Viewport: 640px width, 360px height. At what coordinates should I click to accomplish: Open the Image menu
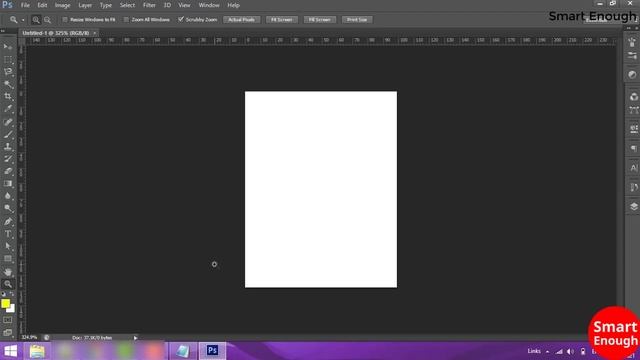[62, 5]
